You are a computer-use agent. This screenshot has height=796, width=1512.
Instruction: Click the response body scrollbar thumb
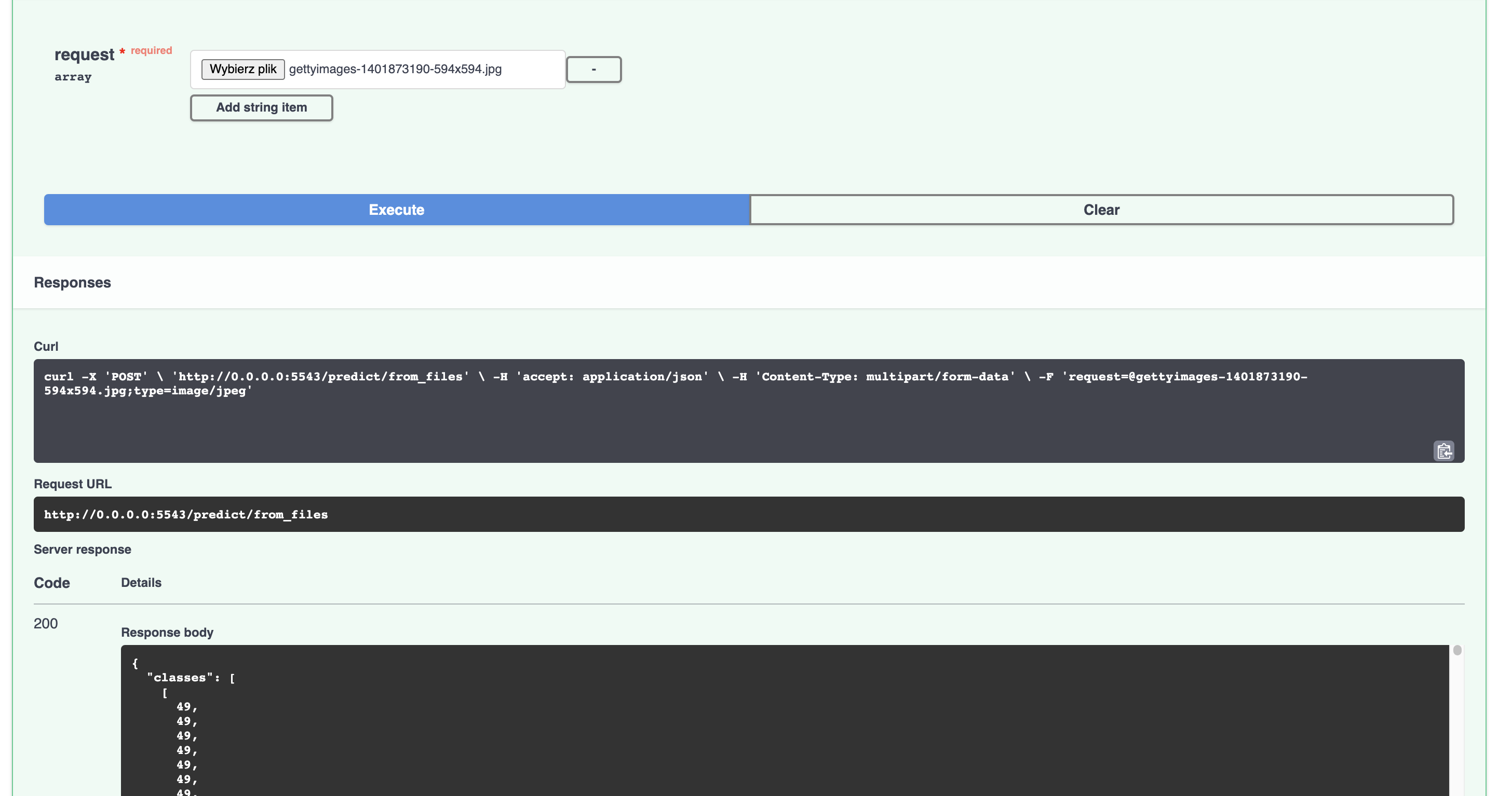[1457, 650]
